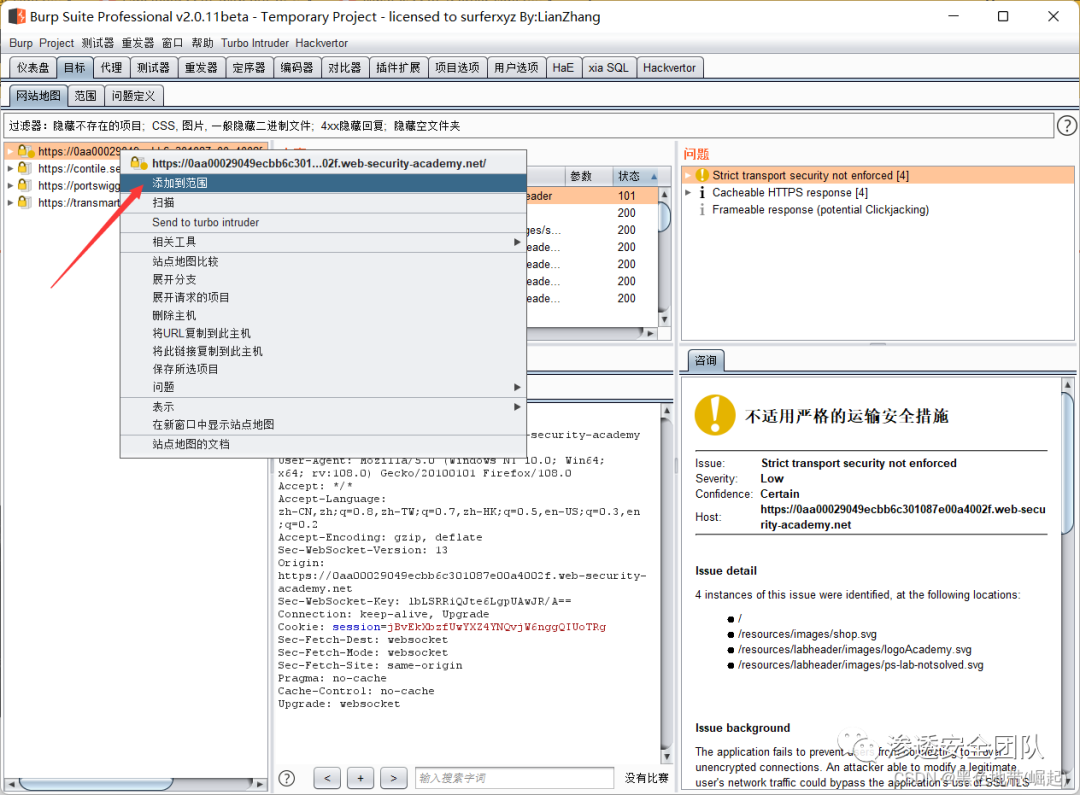Click the search help icon below request viewer
The height and width of the screenshot is (795, 1080).
tap(287, 778)
